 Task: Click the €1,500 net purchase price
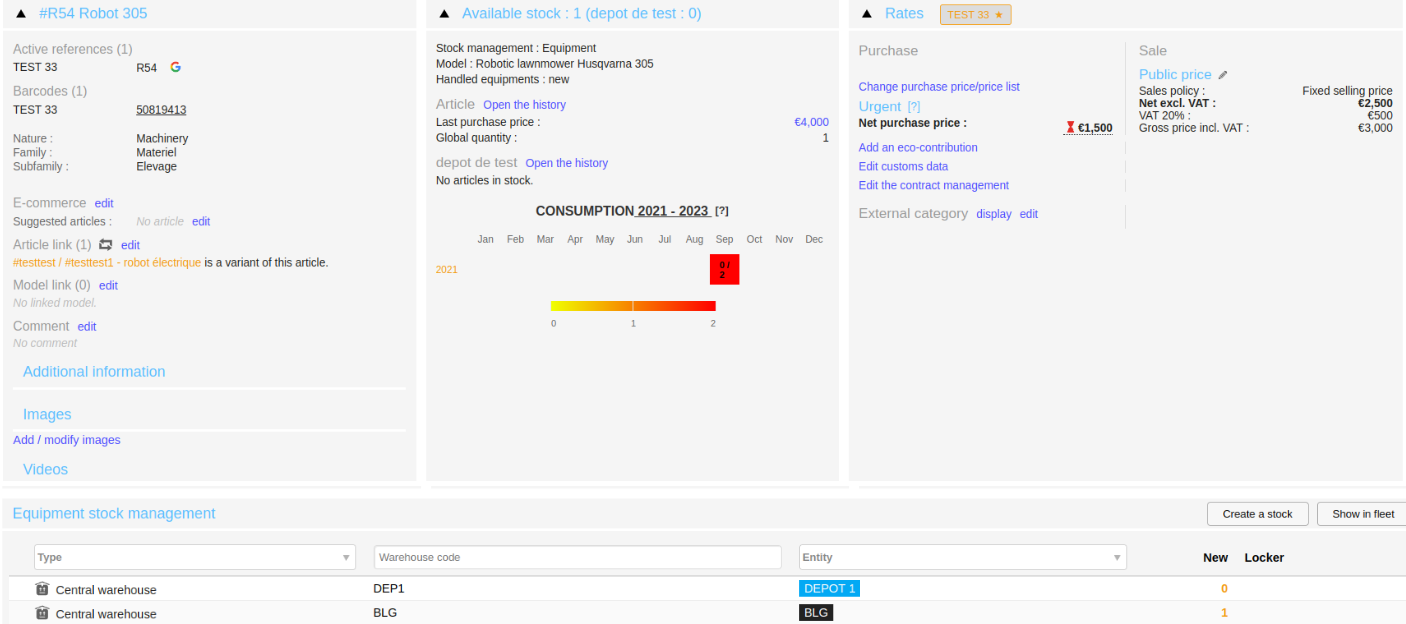(x=1095, y=128)
